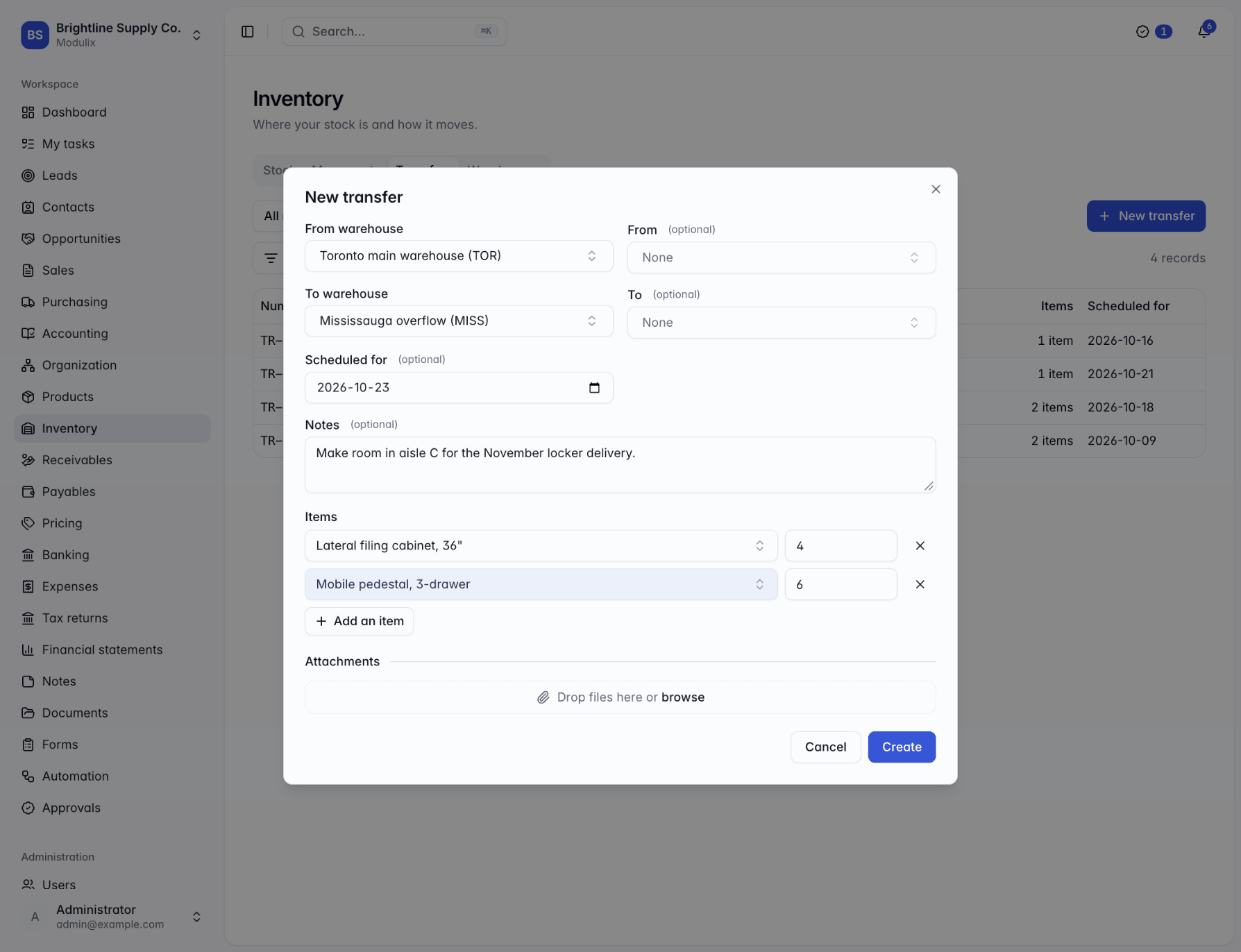1241x952 pixels.
Task: Open Financial statements
Action: click(x=112, y=649)
